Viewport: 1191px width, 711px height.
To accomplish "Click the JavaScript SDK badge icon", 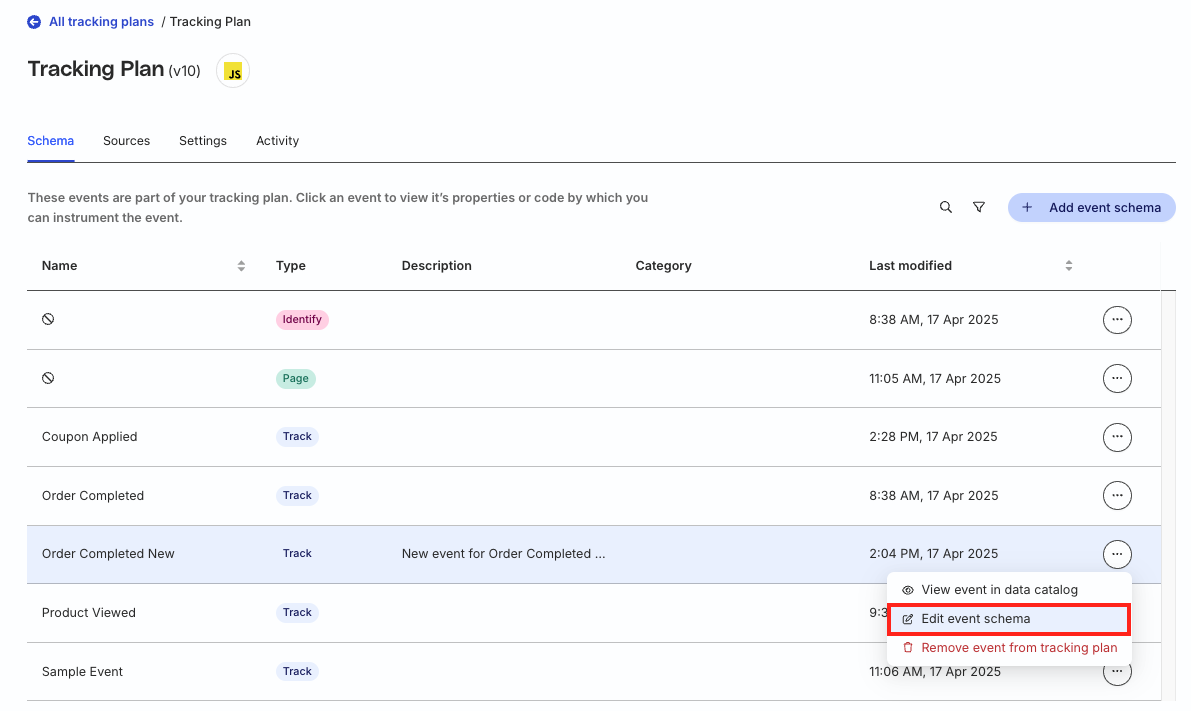I will (x=233, y=72).
